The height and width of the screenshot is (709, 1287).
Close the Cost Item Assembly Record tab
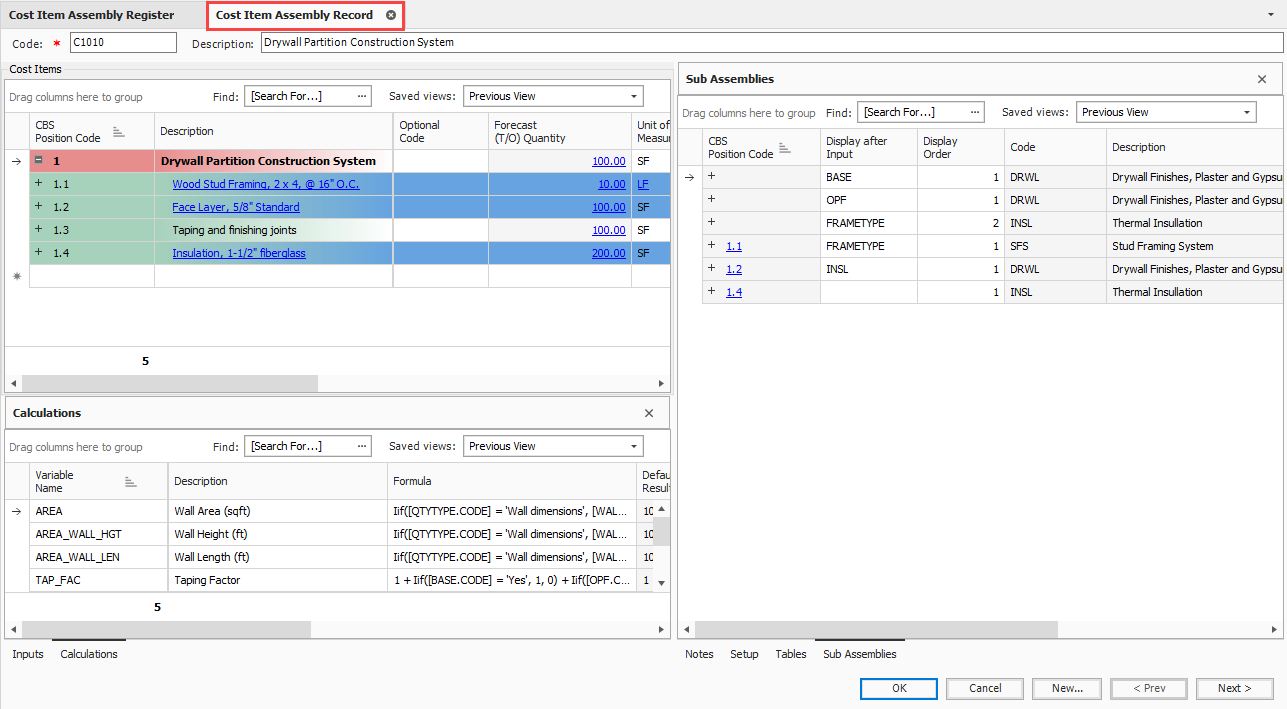(391, 15)
